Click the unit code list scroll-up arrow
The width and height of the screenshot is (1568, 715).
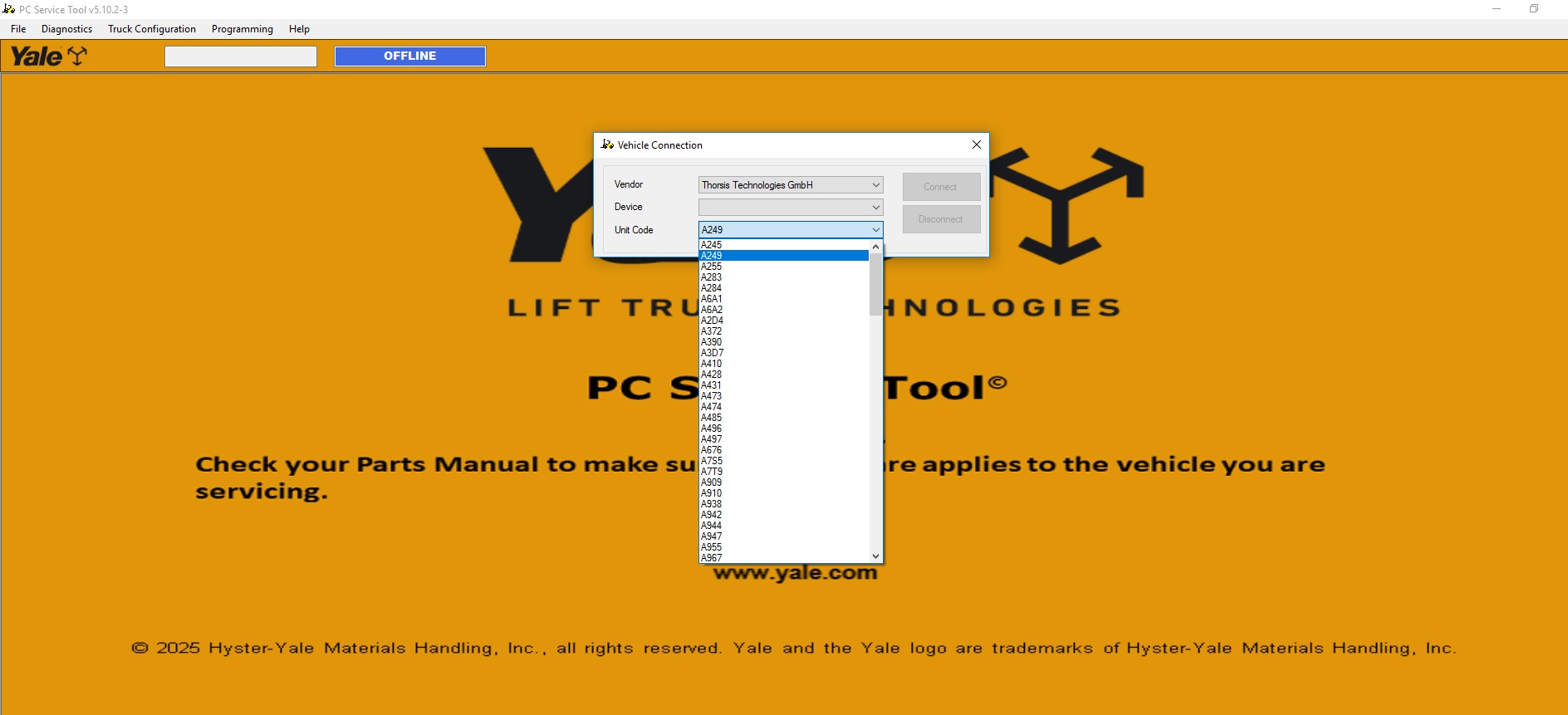(x=875, y=247)
